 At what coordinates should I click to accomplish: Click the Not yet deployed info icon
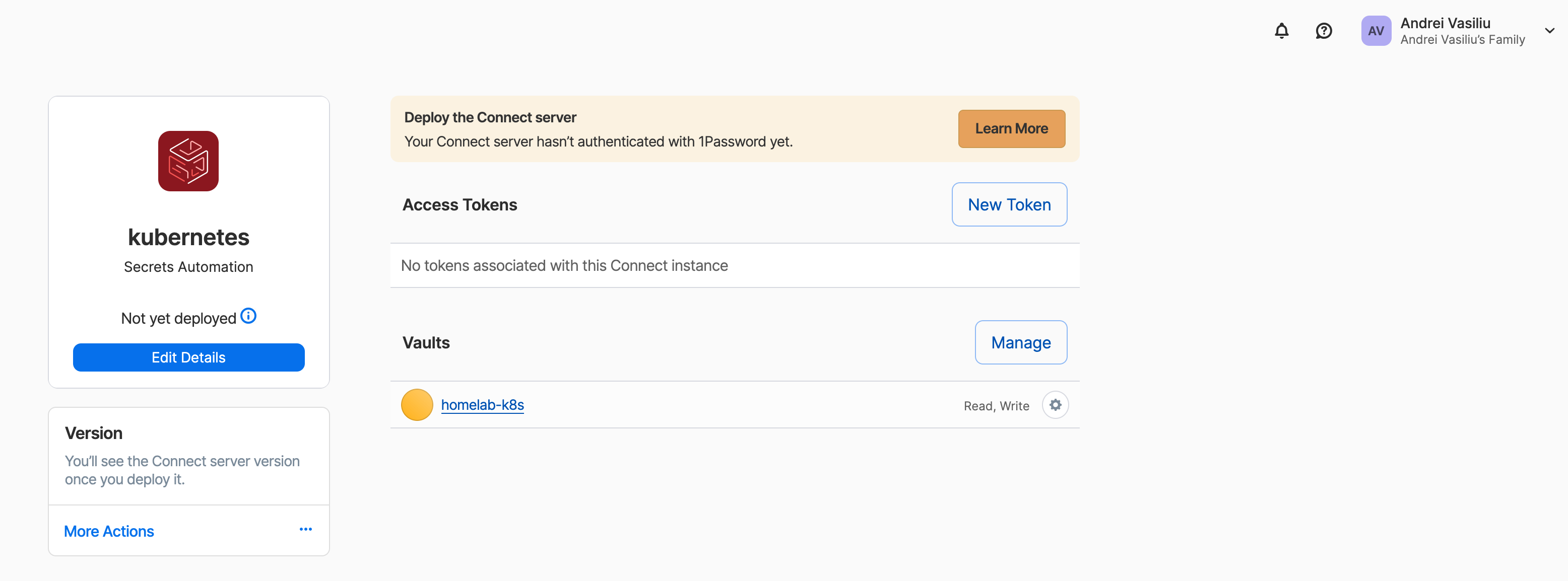click(x=248, y=316)
